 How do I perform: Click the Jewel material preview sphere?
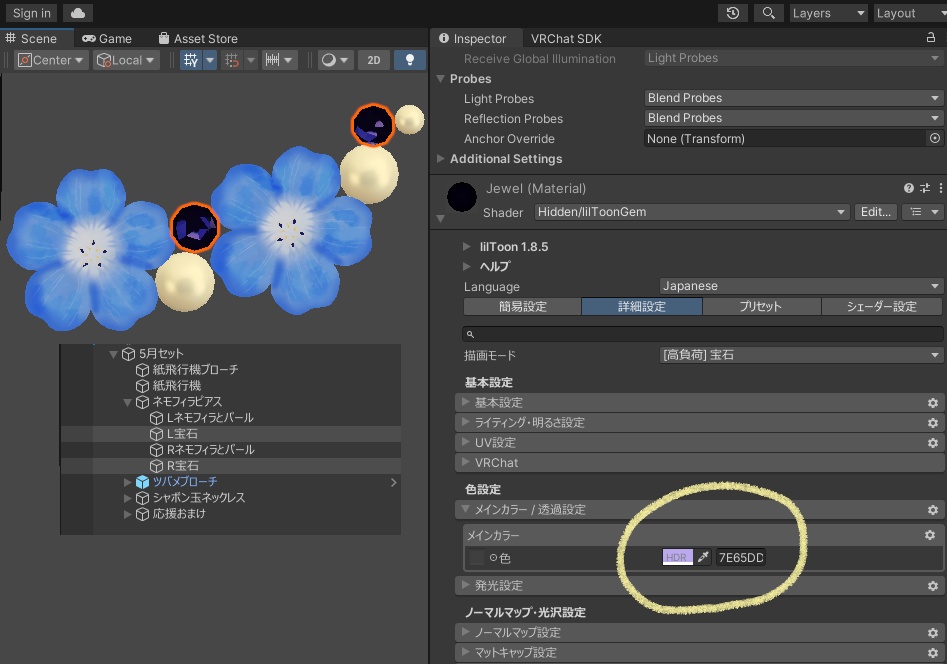(x=462, y=197)
